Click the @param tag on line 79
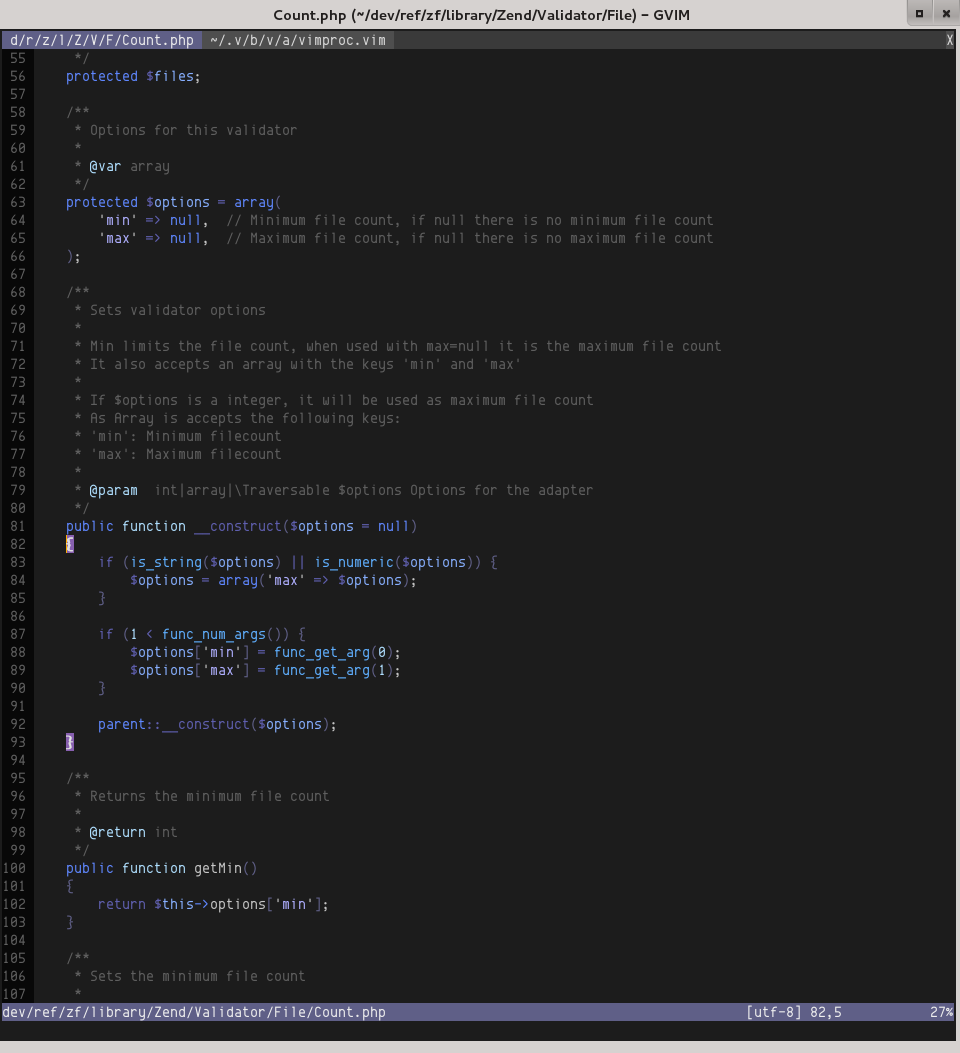Viewport: 960px width, 1053px height. click(114, 490)
